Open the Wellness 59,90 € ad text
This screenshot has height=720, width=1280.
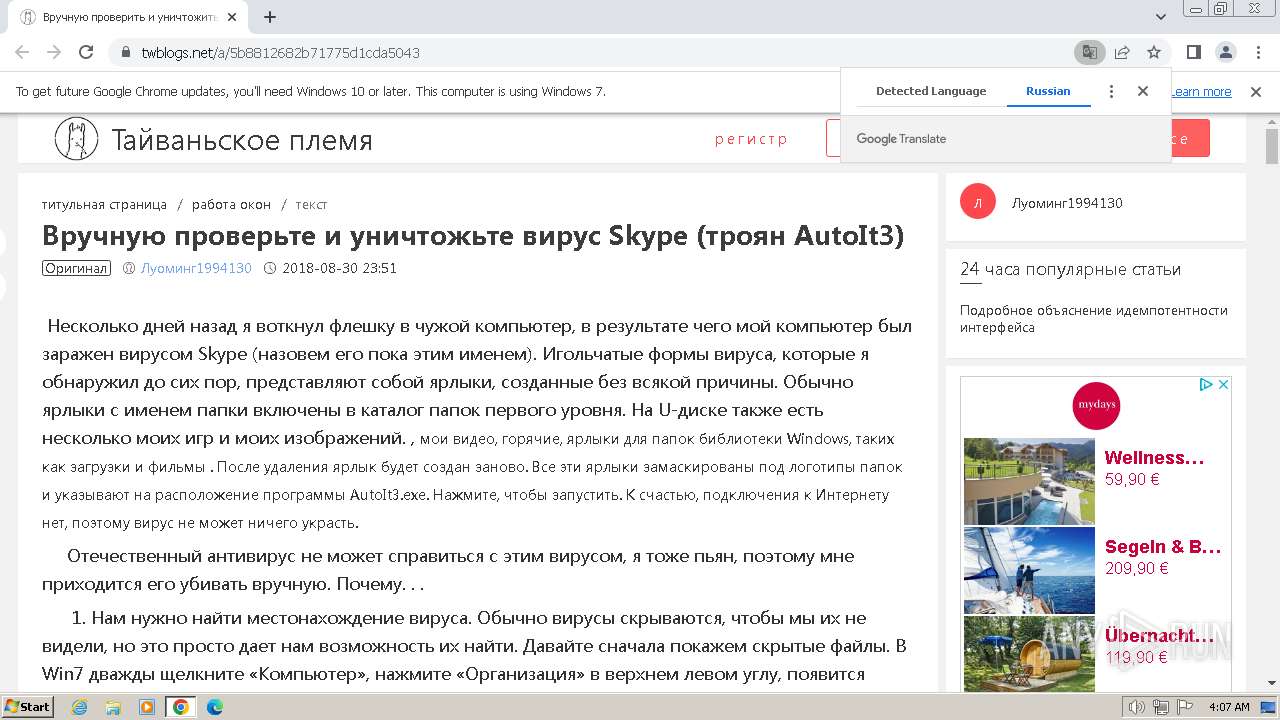[x=1155, y=468]
